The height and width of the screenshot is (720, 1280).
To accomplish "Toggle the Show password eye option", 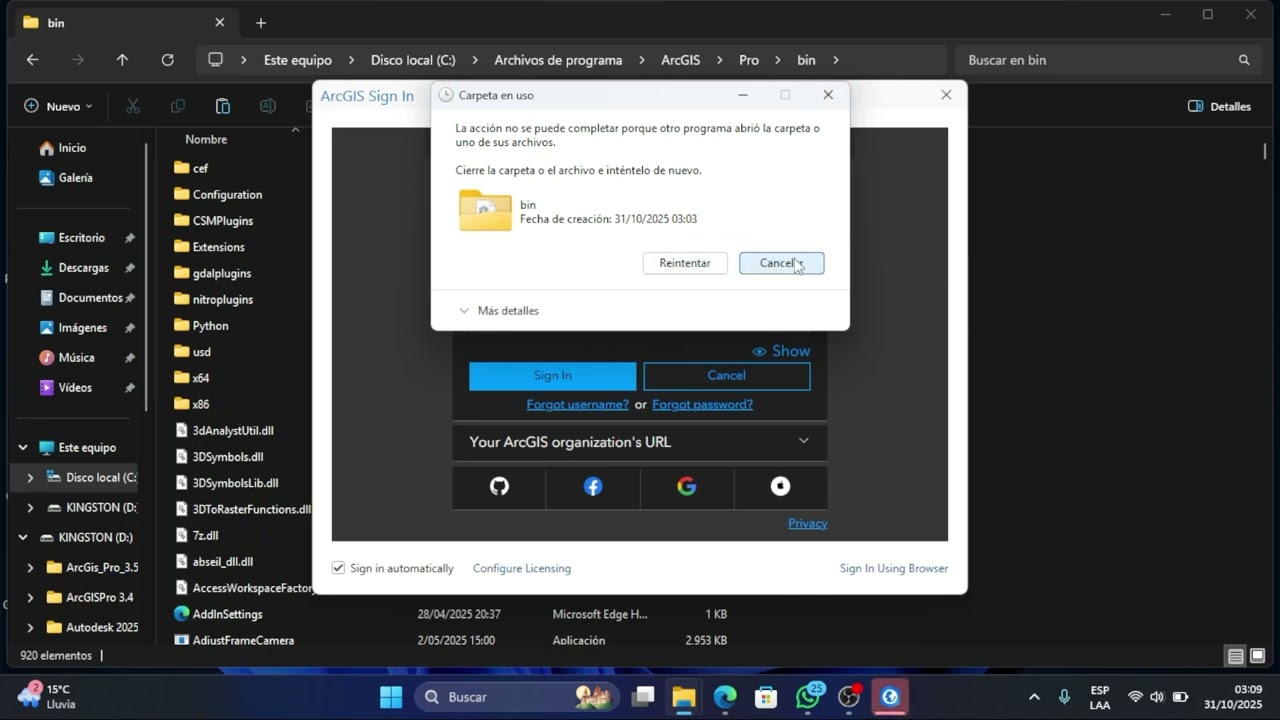I will 781,351.
